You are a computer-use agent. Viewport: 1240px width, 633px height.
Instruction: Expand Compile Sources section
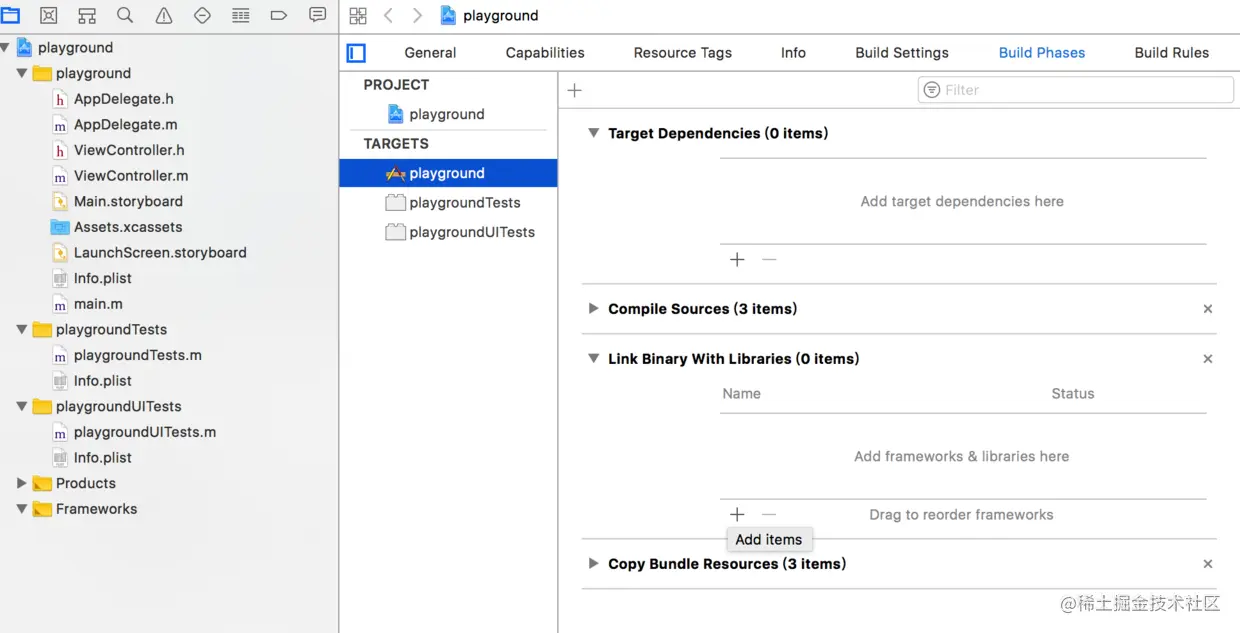pyautogui.click(x=593, y=309)
